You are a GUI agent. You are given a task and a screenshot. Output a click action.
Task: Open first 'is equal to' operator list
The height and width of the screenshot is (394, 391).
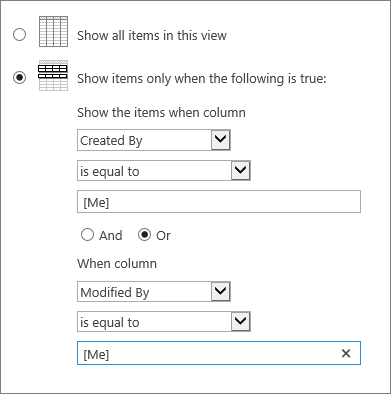coord(164,171)
